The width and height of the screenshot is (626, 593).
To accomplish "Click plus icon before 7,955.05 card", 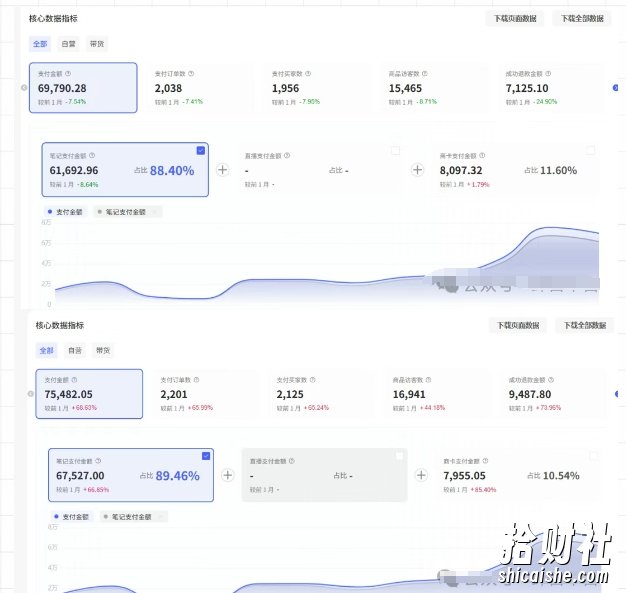I will pyautogui.click(x=421, y=475).
